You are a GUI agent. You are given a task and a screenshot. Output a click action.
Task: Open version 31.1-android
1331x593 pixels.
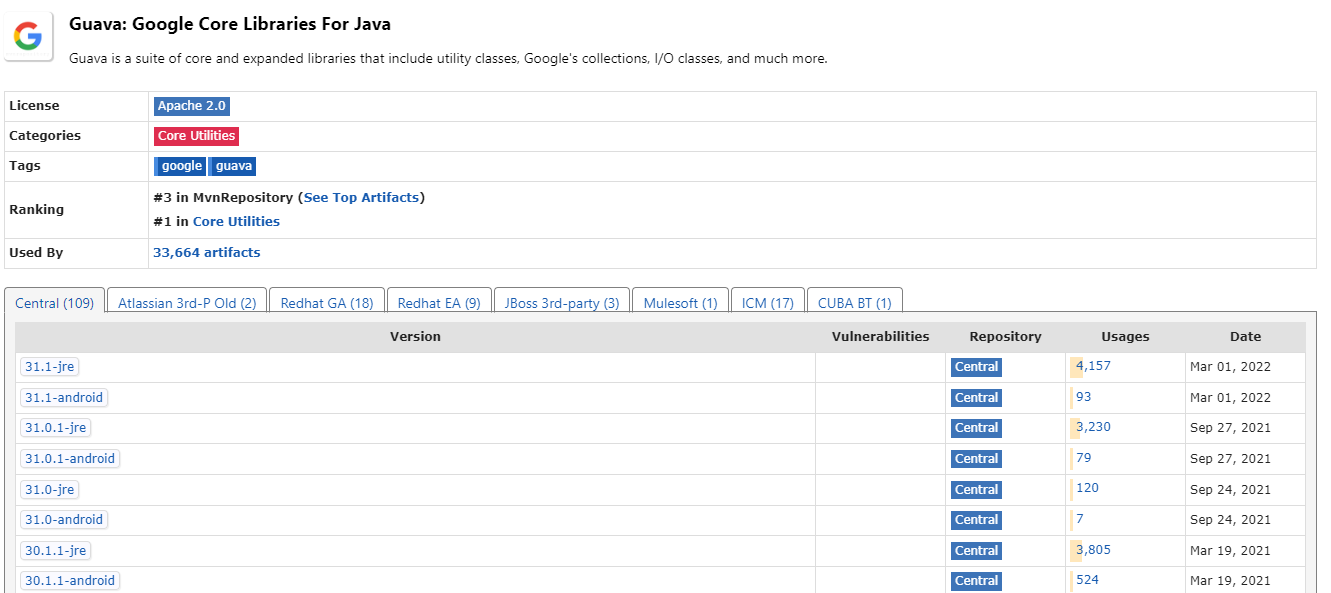pyautogui.click(x=64, y=398)
